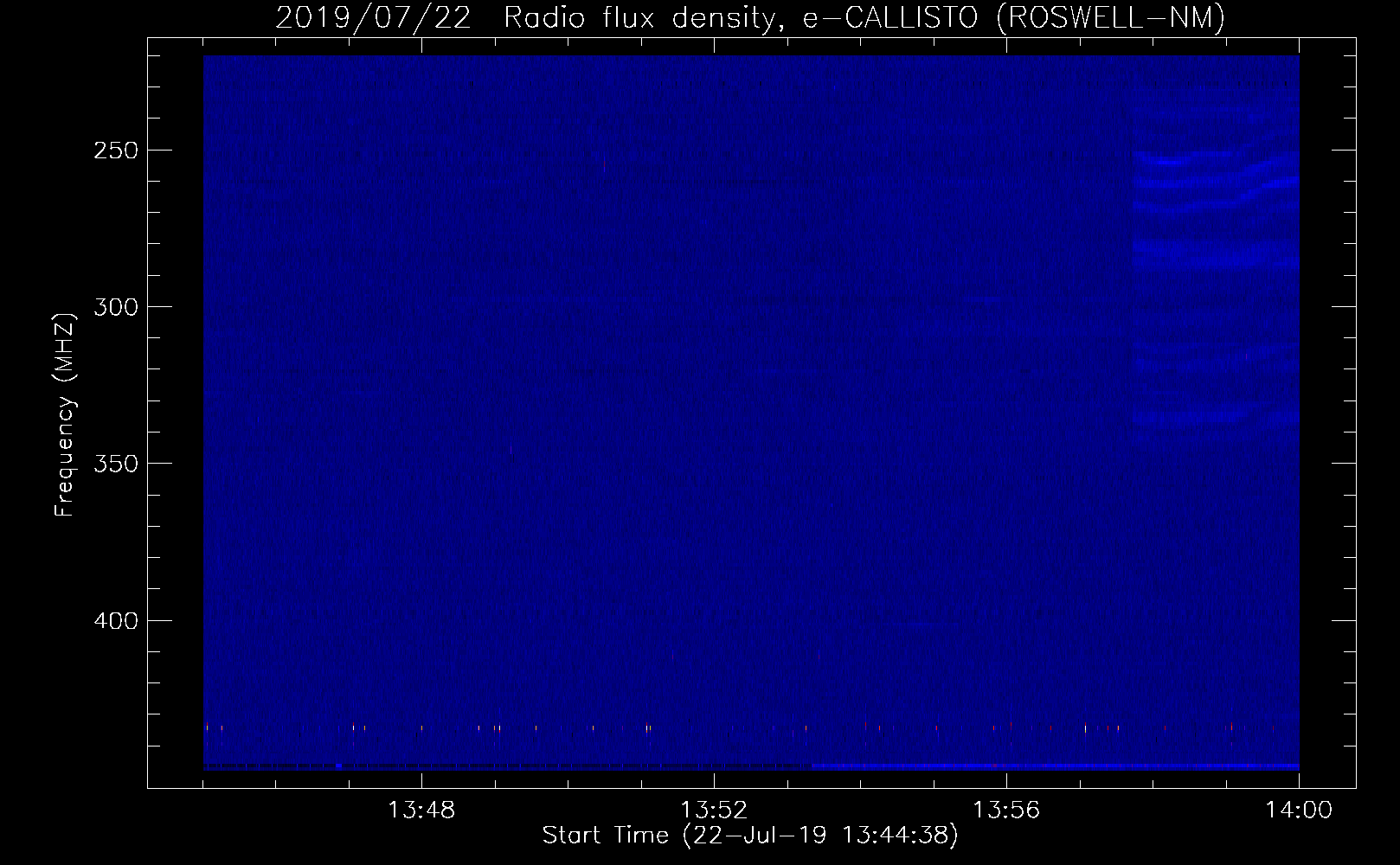Click the 14:00 time tick label

point(1299,811)
